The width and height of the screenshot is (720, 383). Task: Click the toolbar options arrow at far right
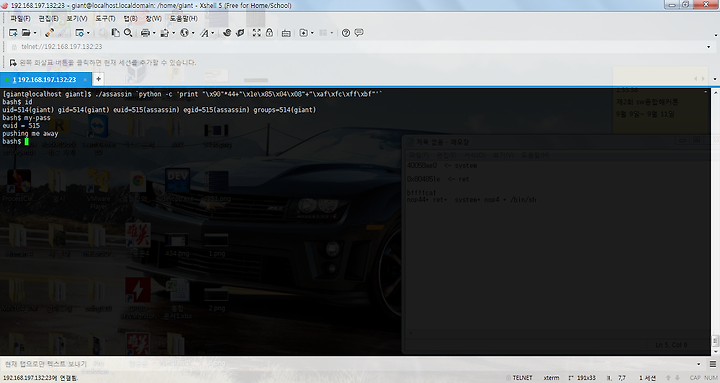click(x=715, y=35)
